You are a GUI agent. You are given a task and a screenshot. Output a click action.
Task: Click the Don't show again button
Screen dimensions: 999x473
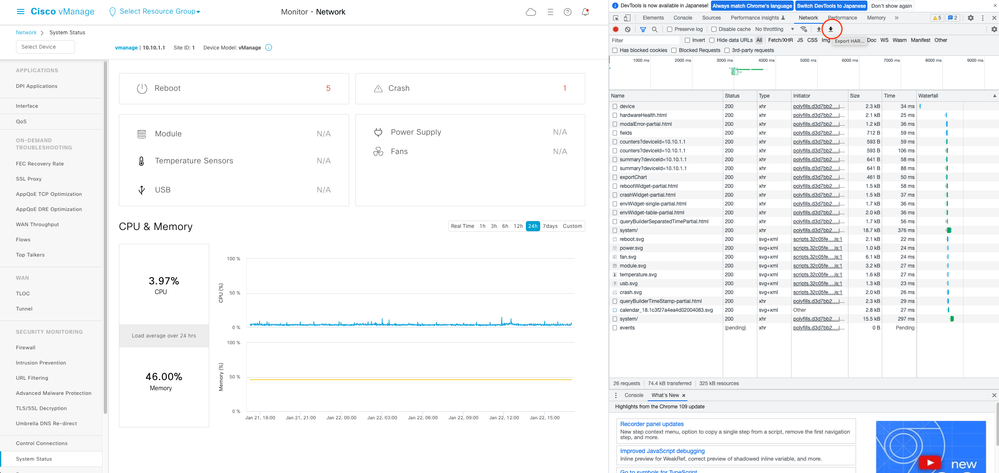pos(891,5)
